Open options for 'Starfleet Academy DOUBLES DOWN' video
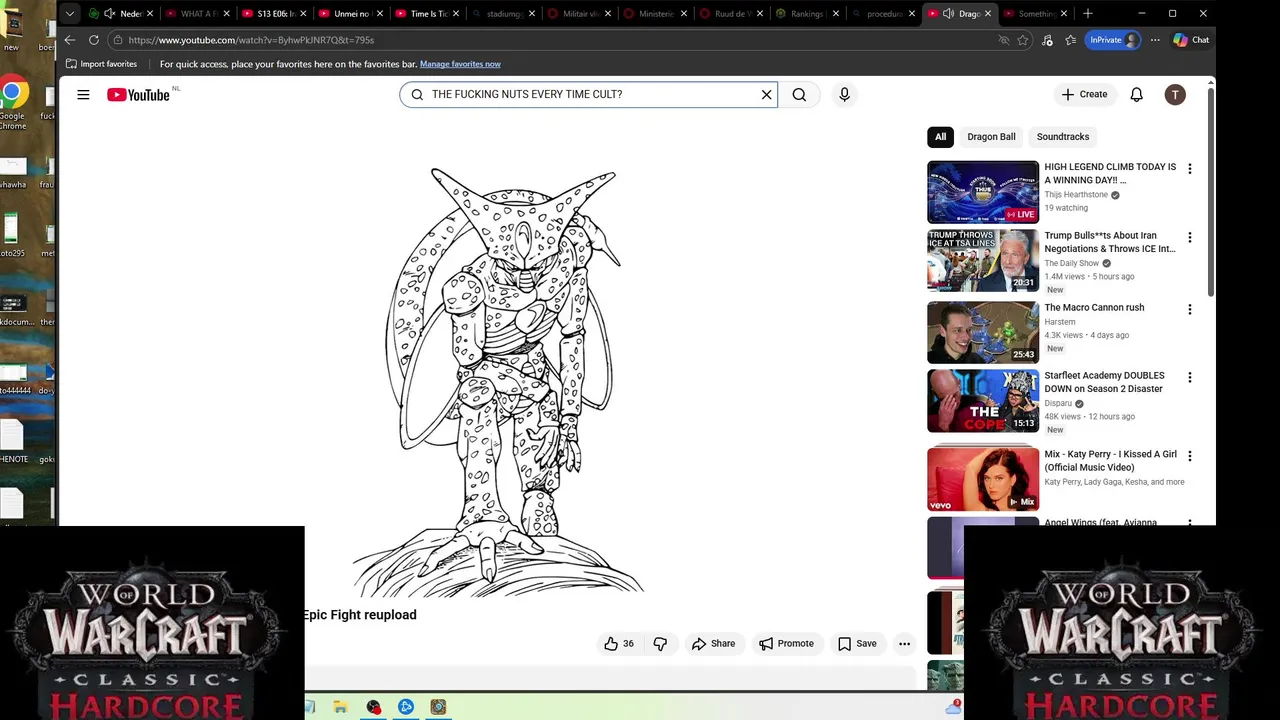 (x=1189, y=378)
